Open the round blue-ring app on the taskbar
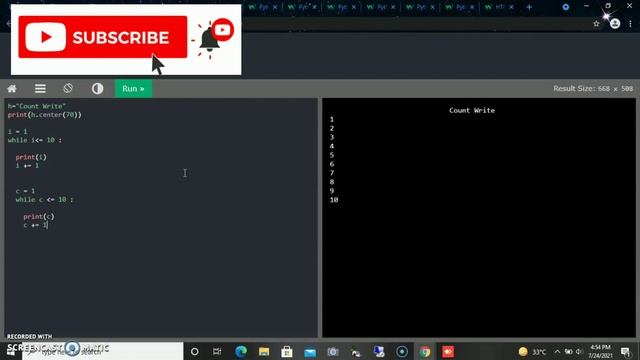The image size is (640, 360). [402, 351]
